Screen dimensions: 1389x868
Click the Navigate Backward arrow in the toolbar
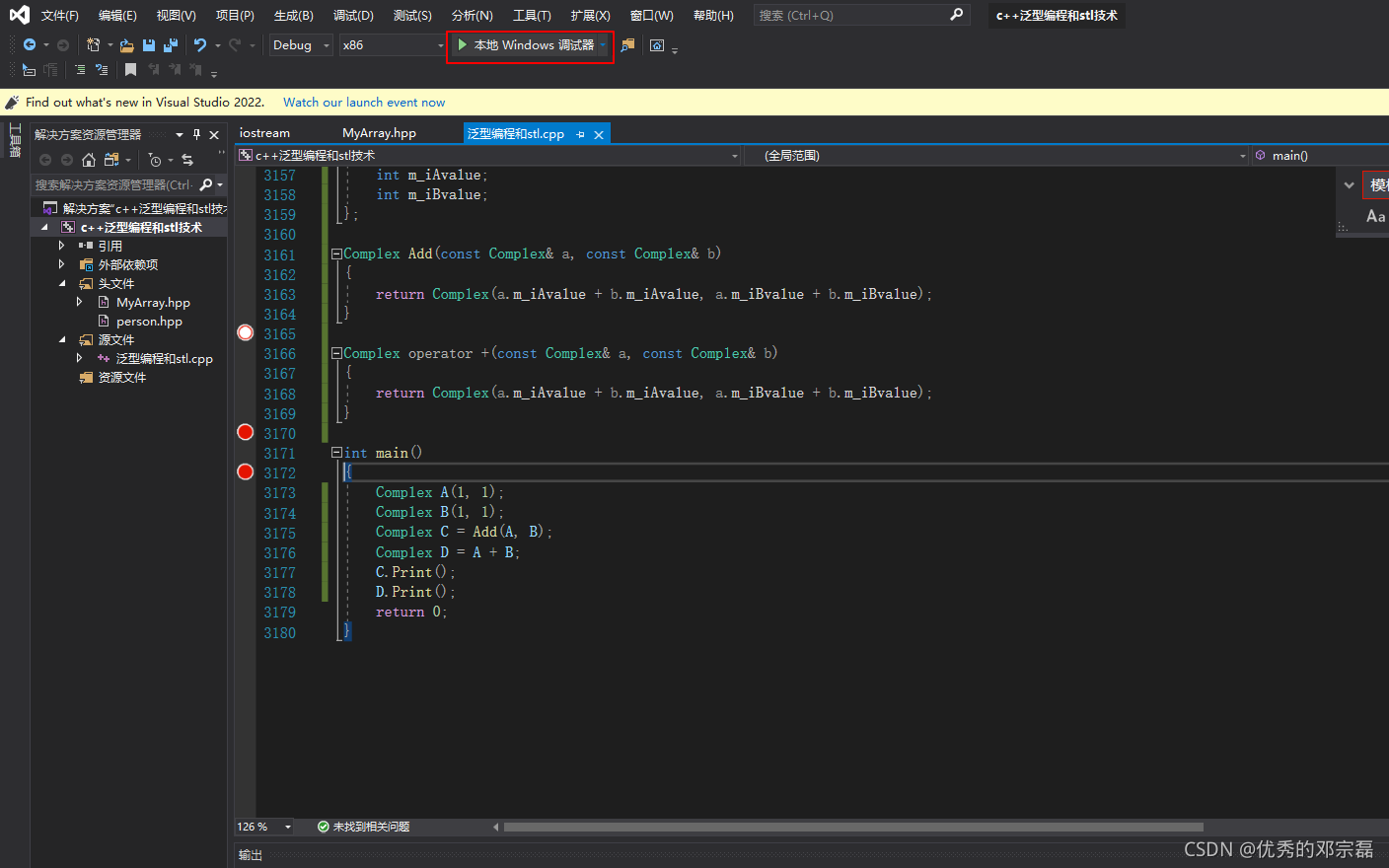pyautogui.click(x=30, y=44)
